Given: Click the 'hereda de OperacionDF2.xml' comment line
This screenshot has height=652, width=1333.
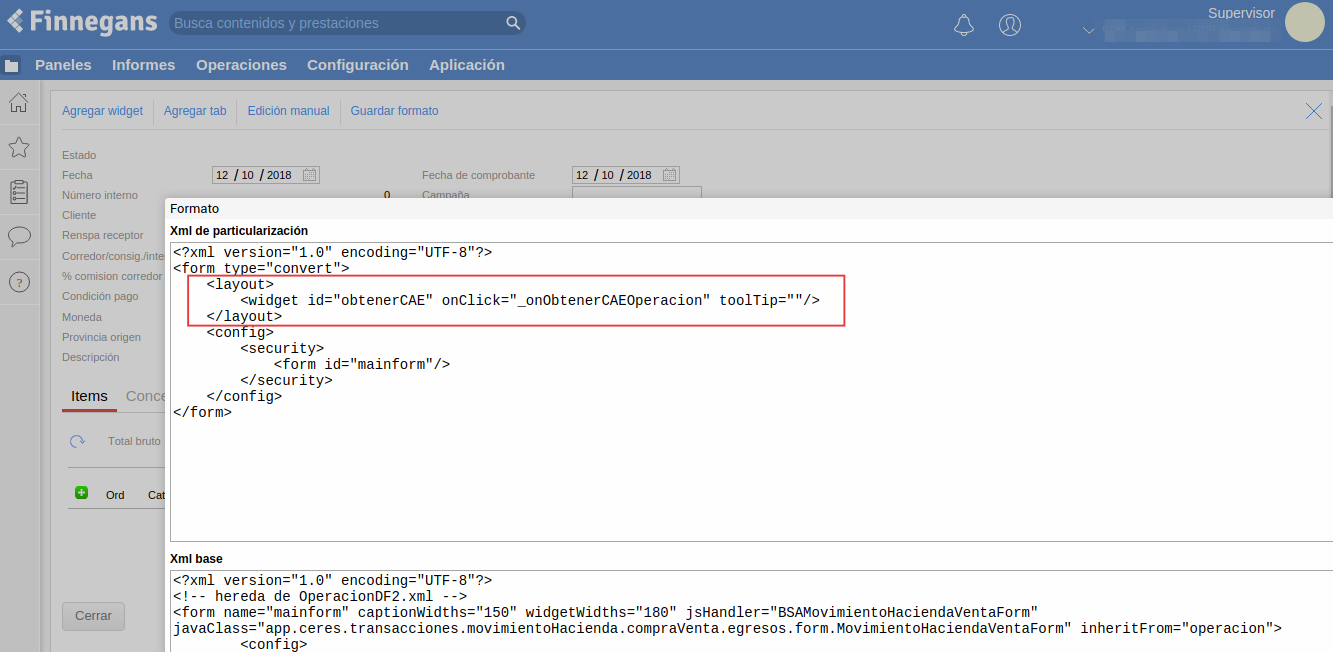Looking at the screenshot, I should [320, 596].
